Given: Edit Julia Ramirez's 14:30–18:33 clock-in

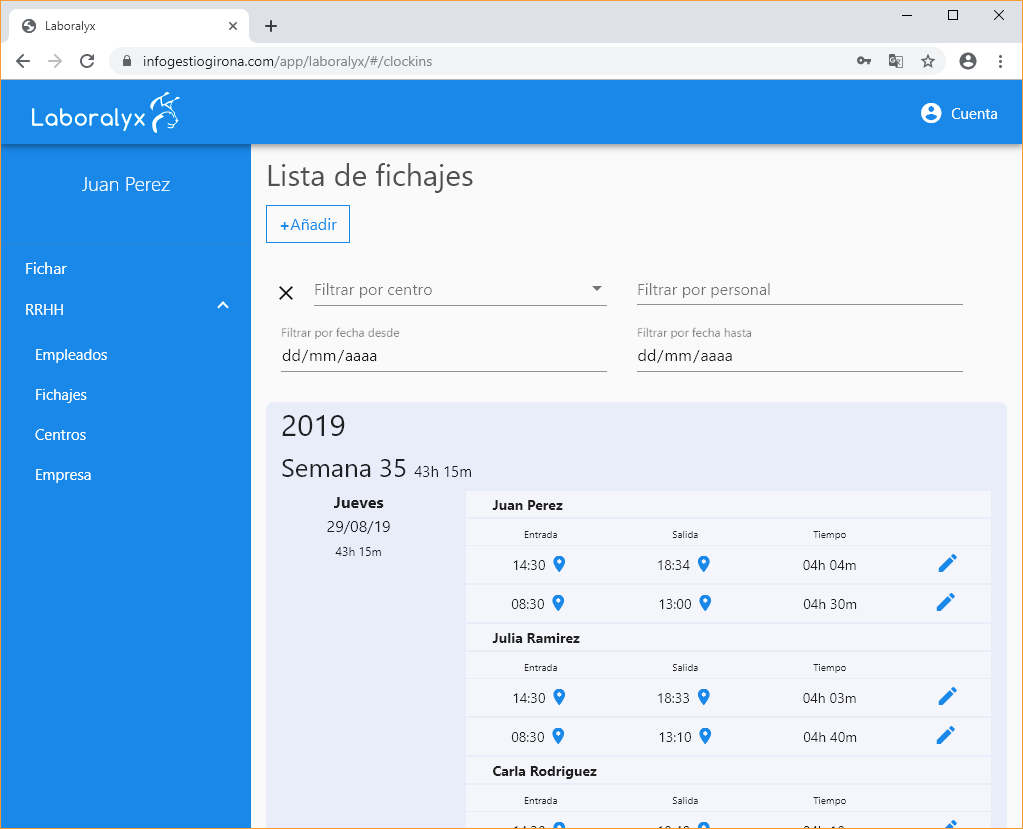Looking at the screenshot, I should (x=947, y=696).
